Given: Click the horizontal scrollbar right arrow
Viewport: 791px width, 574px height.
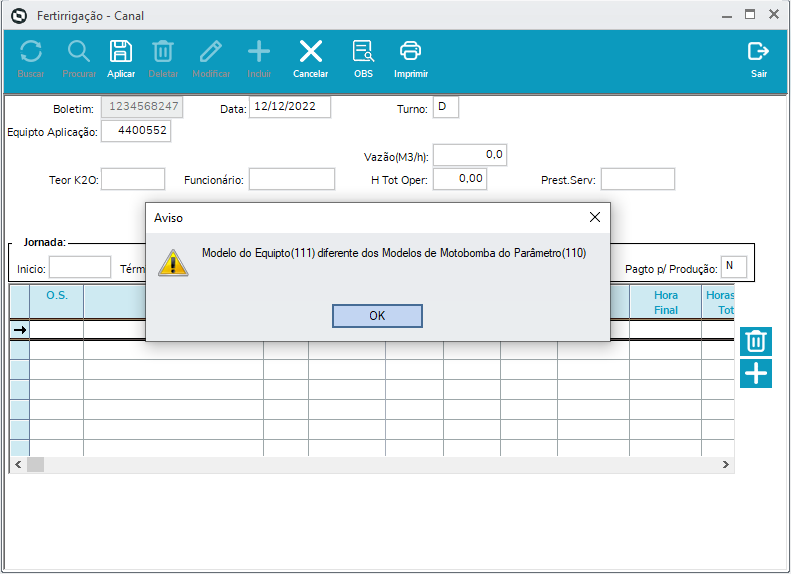Looking at the screenshot, I should (x=725, y=465).
